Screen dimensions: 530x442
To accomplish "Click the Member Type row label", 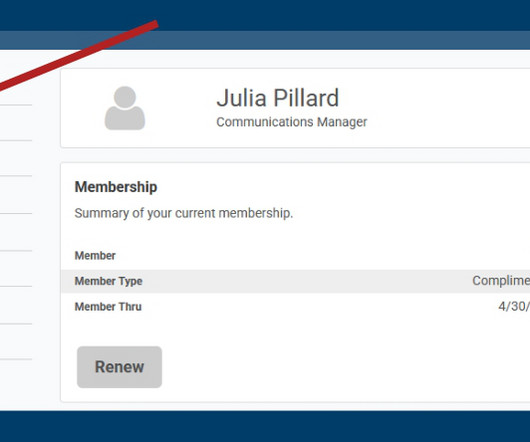I will (108, 281).
